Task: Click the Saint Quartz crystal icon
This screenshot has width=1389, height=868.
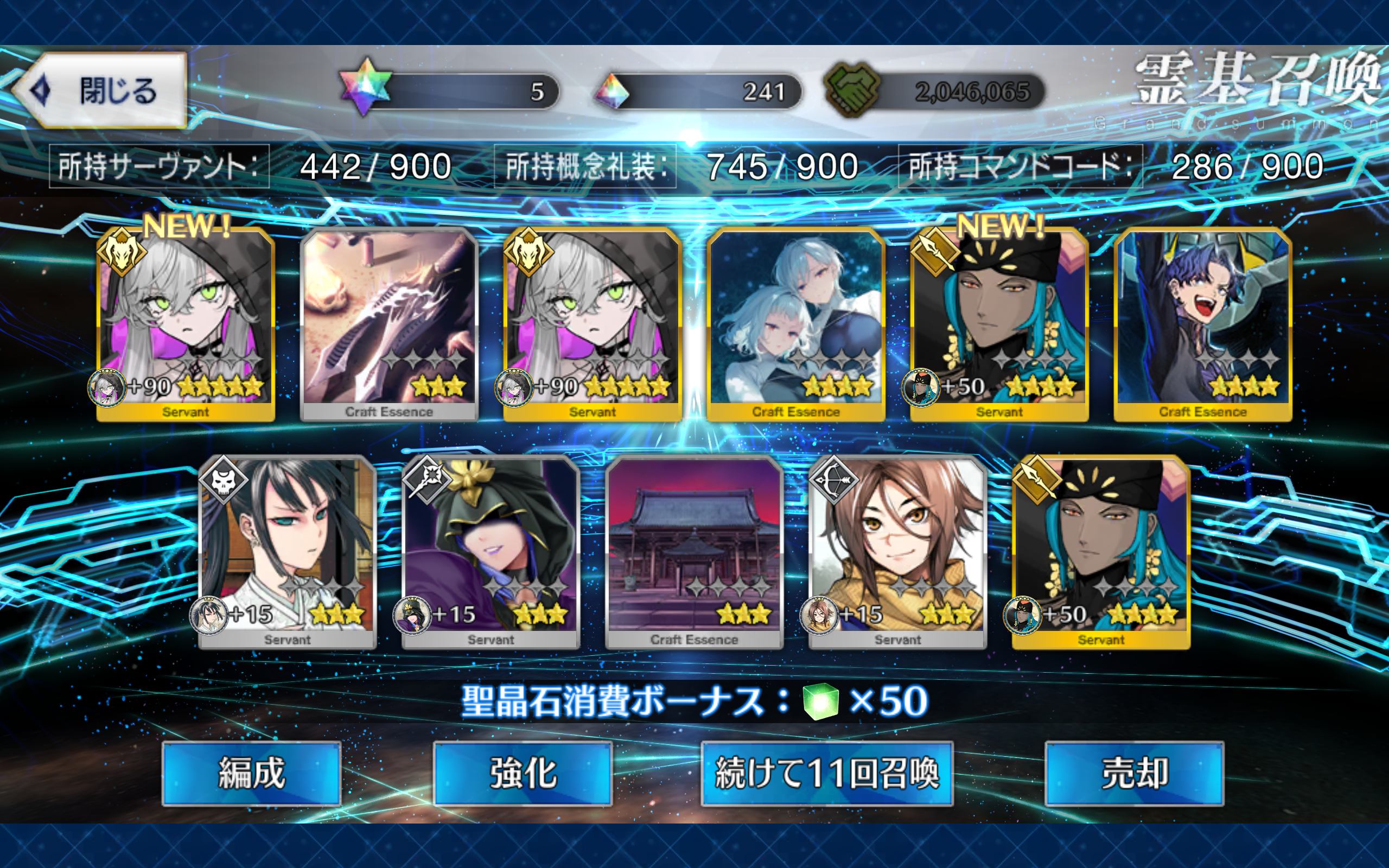Action: (x=610, y=91)
